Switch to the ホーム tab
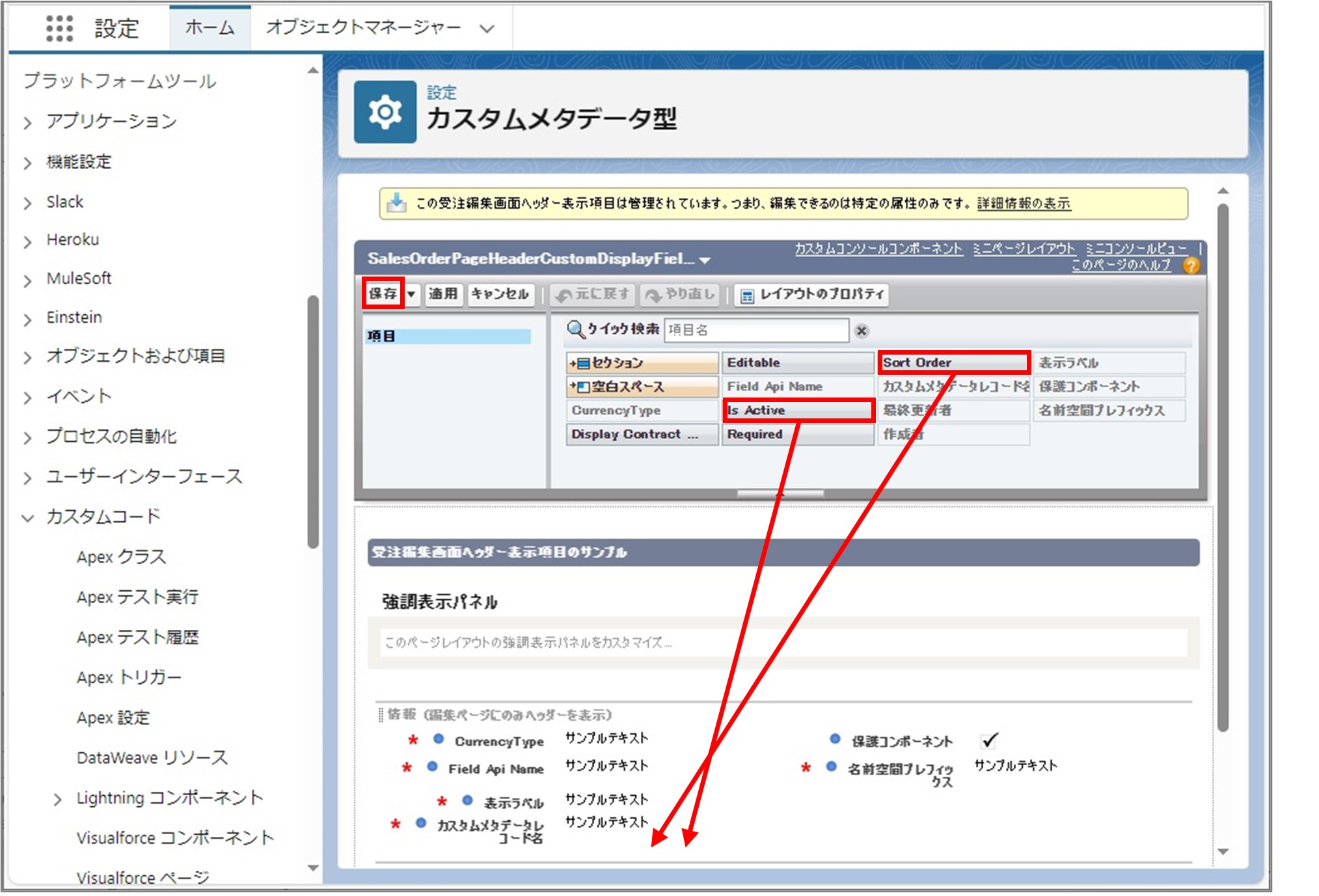This screenshot has width=1319, height=896. 210,27
